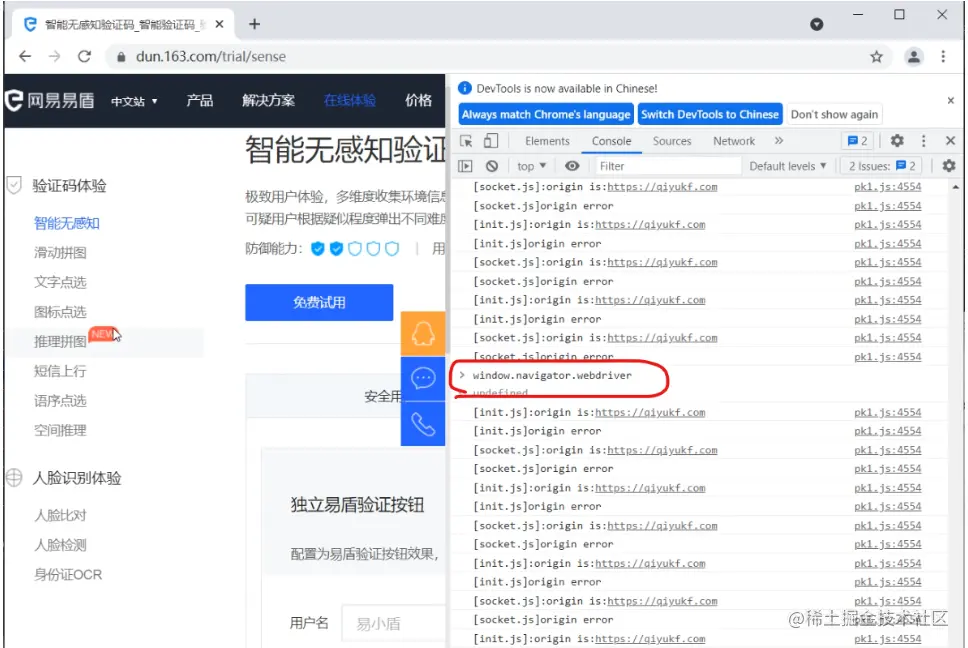Open the Chrome three-dot menu

coord(943,57)
